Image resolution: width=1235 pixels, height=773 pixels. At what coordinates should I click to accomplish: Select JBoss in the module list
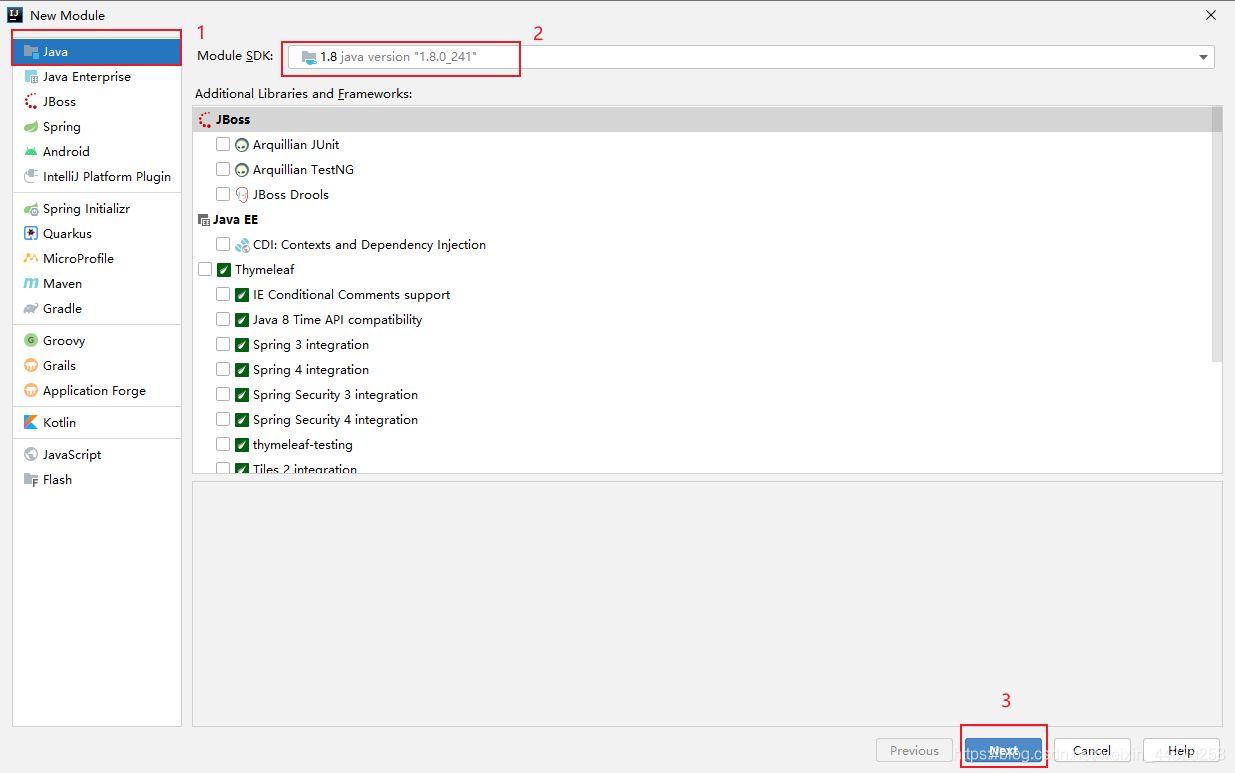coord(97,101)
